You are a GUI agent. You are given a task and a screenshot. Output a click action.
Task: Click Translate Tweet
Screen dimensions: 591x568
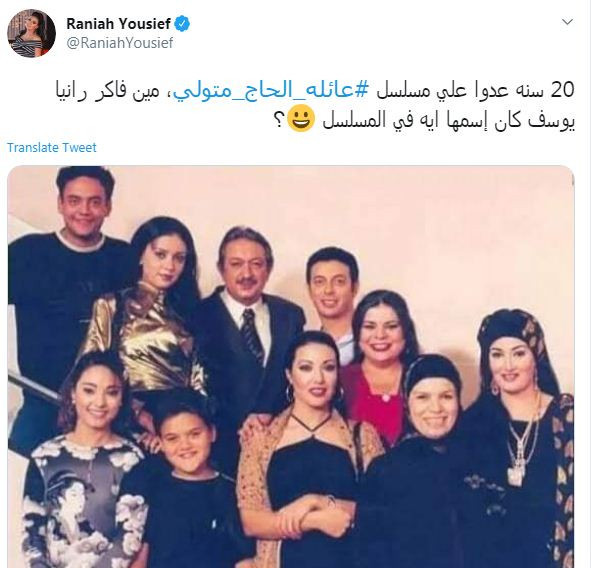pos(52,147)
